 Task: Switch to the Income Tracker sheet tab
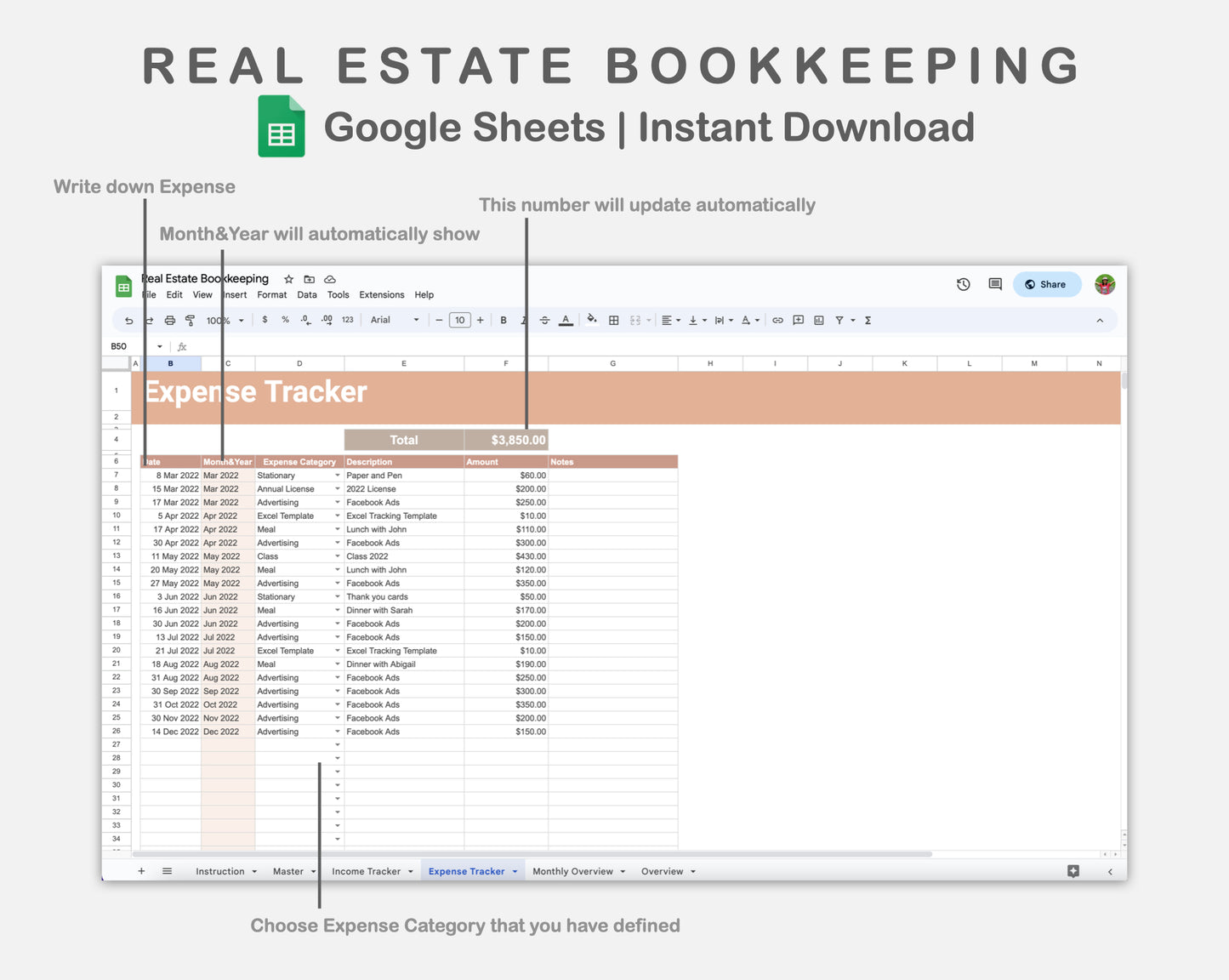coord(366,871)
